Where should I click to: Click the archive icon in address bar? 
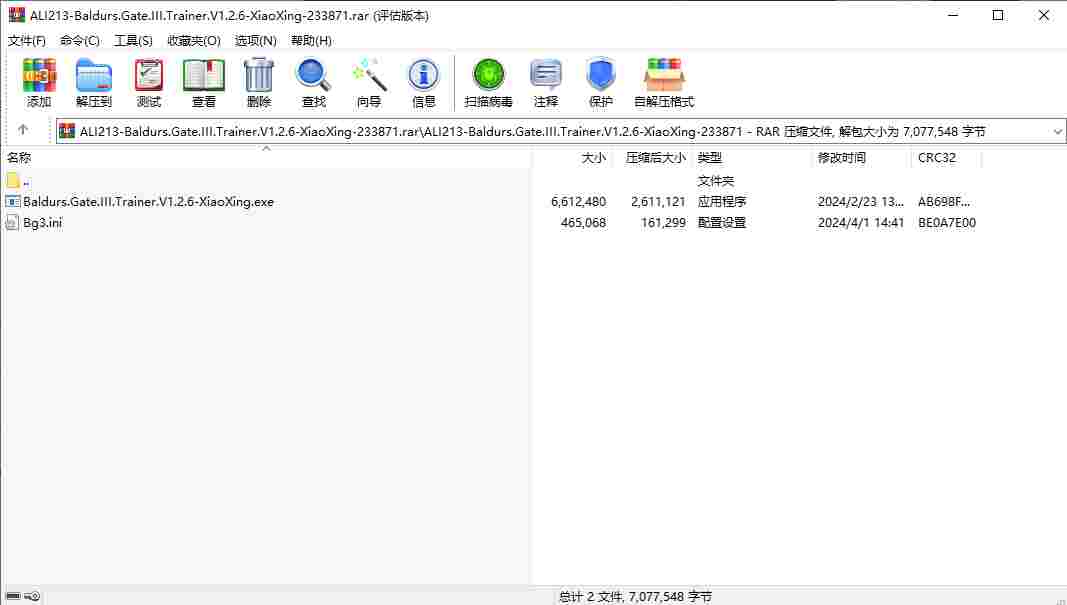point(67,131)
